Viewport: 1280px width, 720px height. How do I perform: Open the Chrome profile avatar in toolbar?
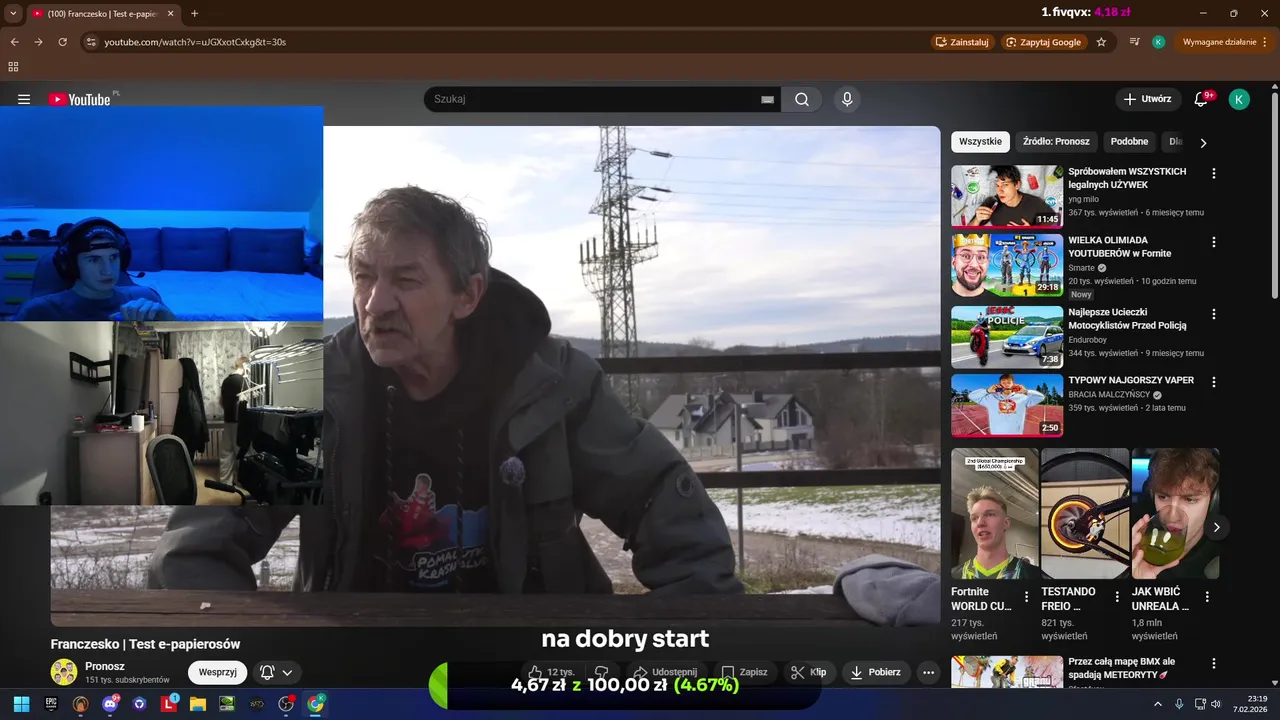click(x=1158, y=42)
